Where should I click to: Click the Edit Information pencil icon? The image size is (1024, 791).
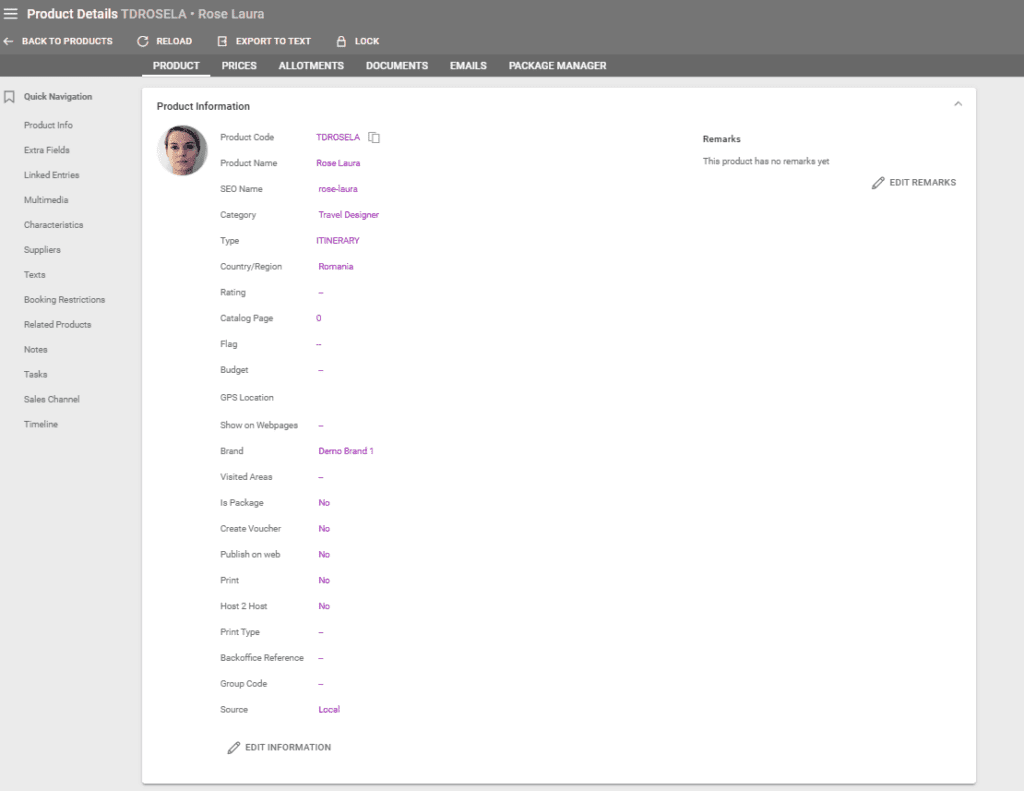click(x=234, y=747)
